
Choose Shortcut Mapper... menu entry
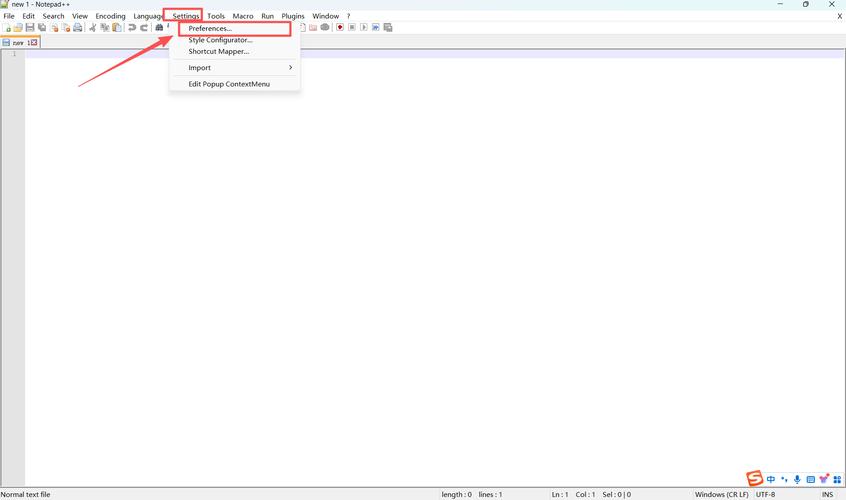219,51
